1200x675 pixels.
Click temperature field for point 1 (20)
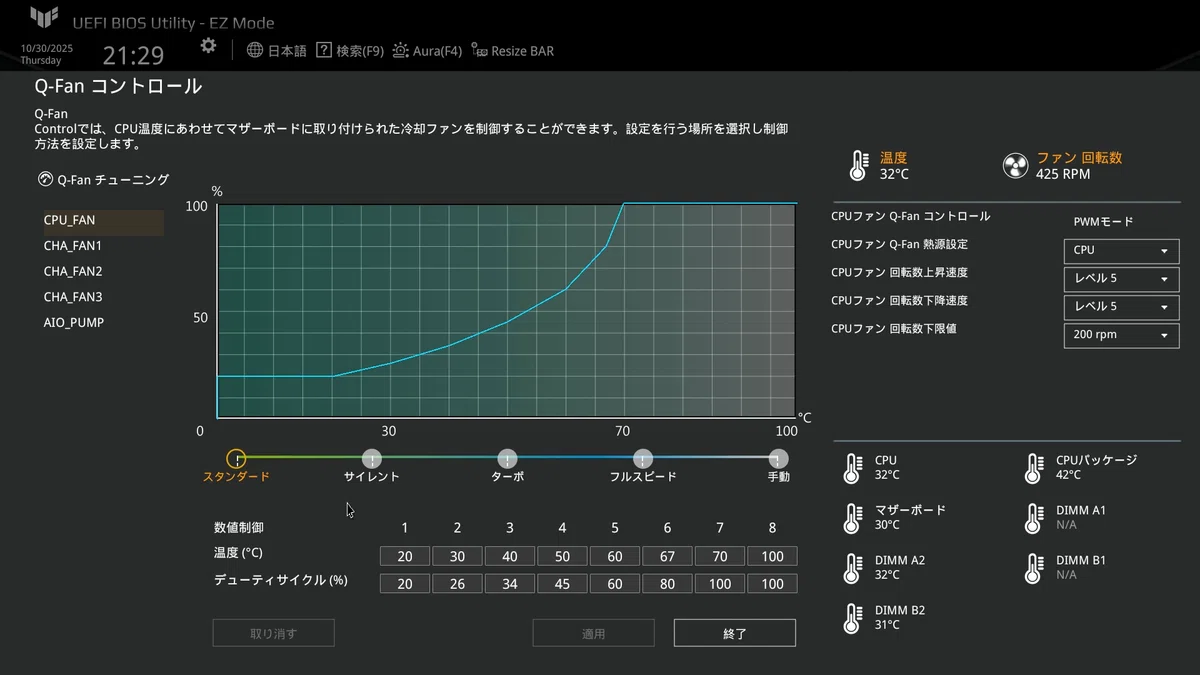(x=405, y=557)
